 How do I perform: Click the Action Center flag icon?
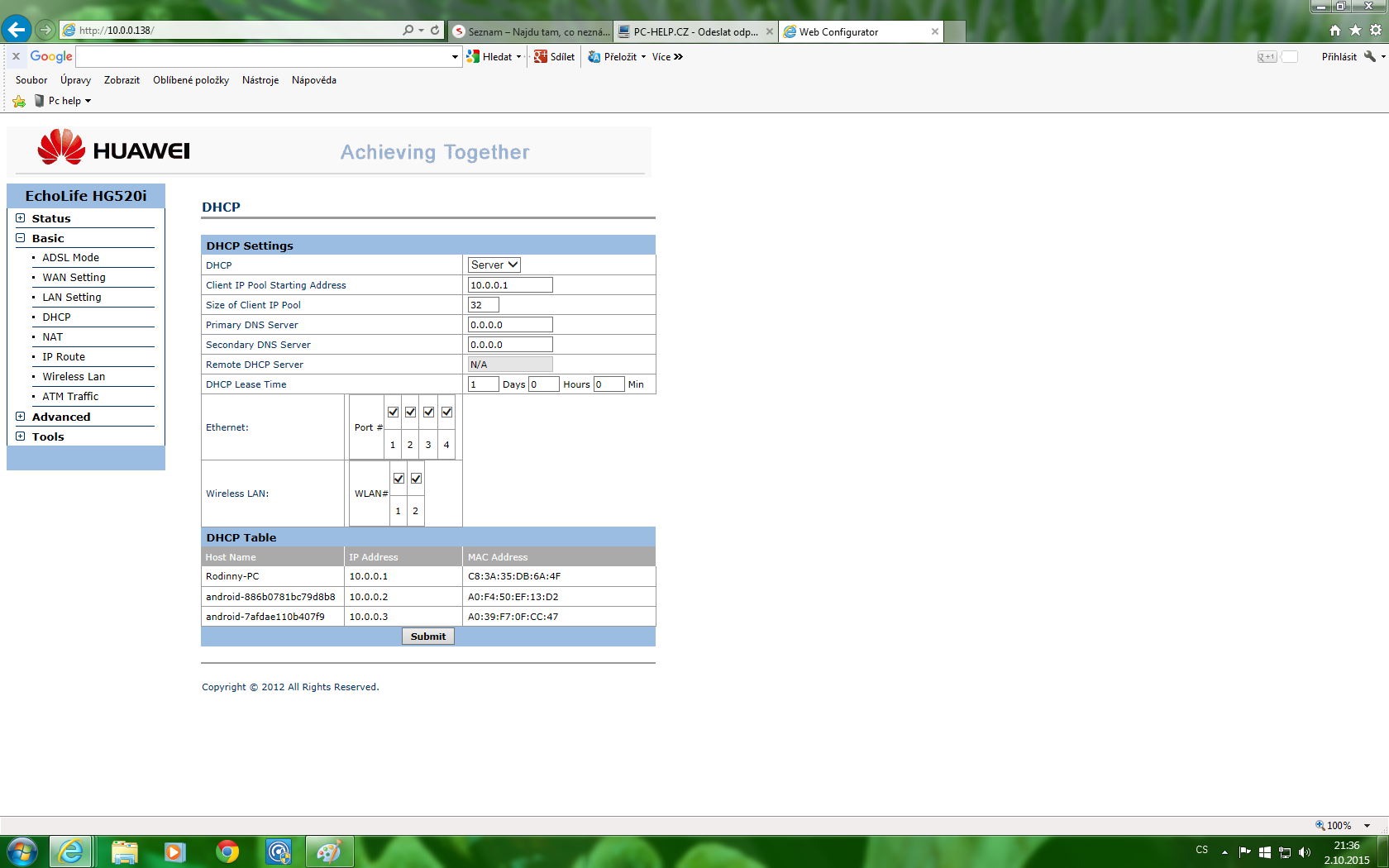[1244, 852]
